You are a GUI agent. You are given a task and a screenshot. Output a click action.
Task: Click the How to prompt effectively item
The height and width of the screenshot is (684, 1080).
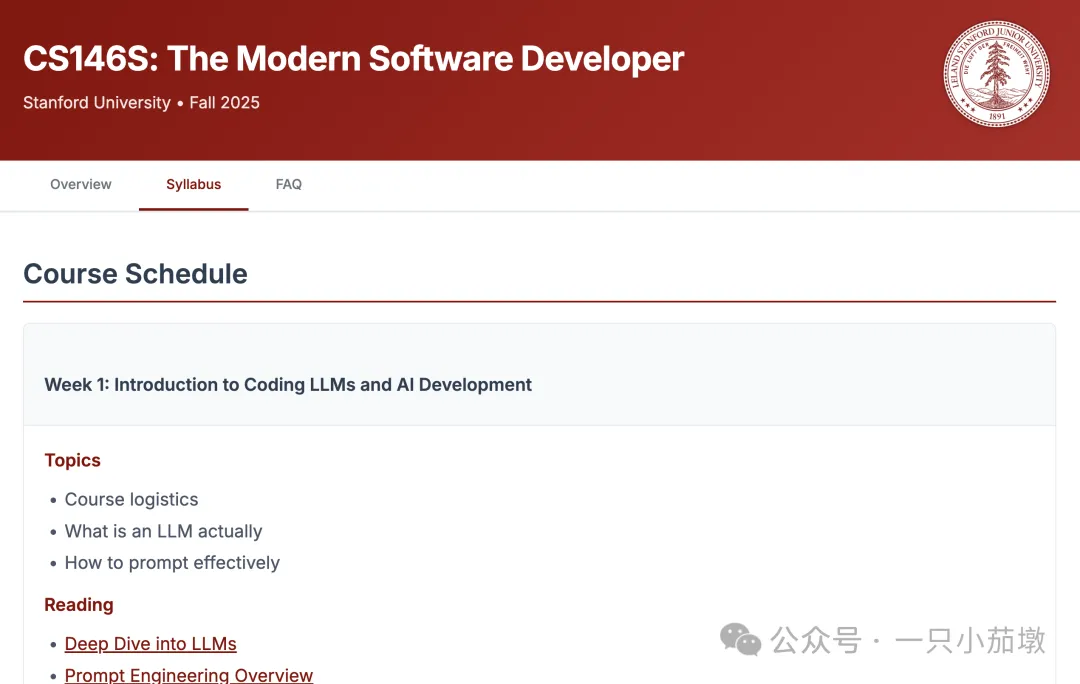(x=172, y=563)
